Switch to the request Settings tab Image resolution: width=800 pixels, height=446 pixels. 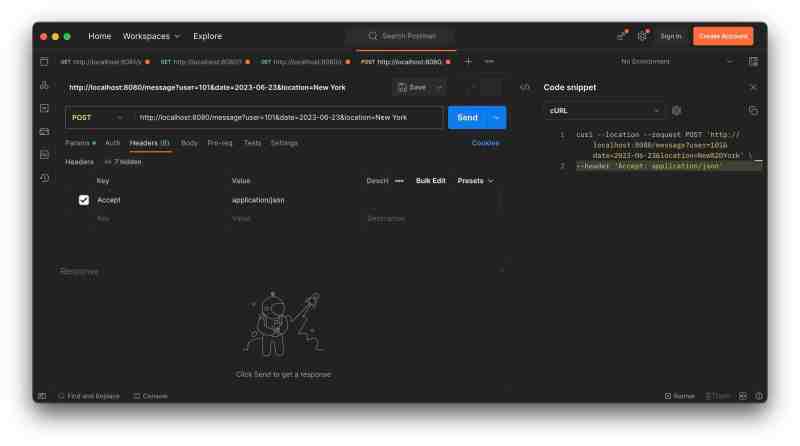coord(284,143)
